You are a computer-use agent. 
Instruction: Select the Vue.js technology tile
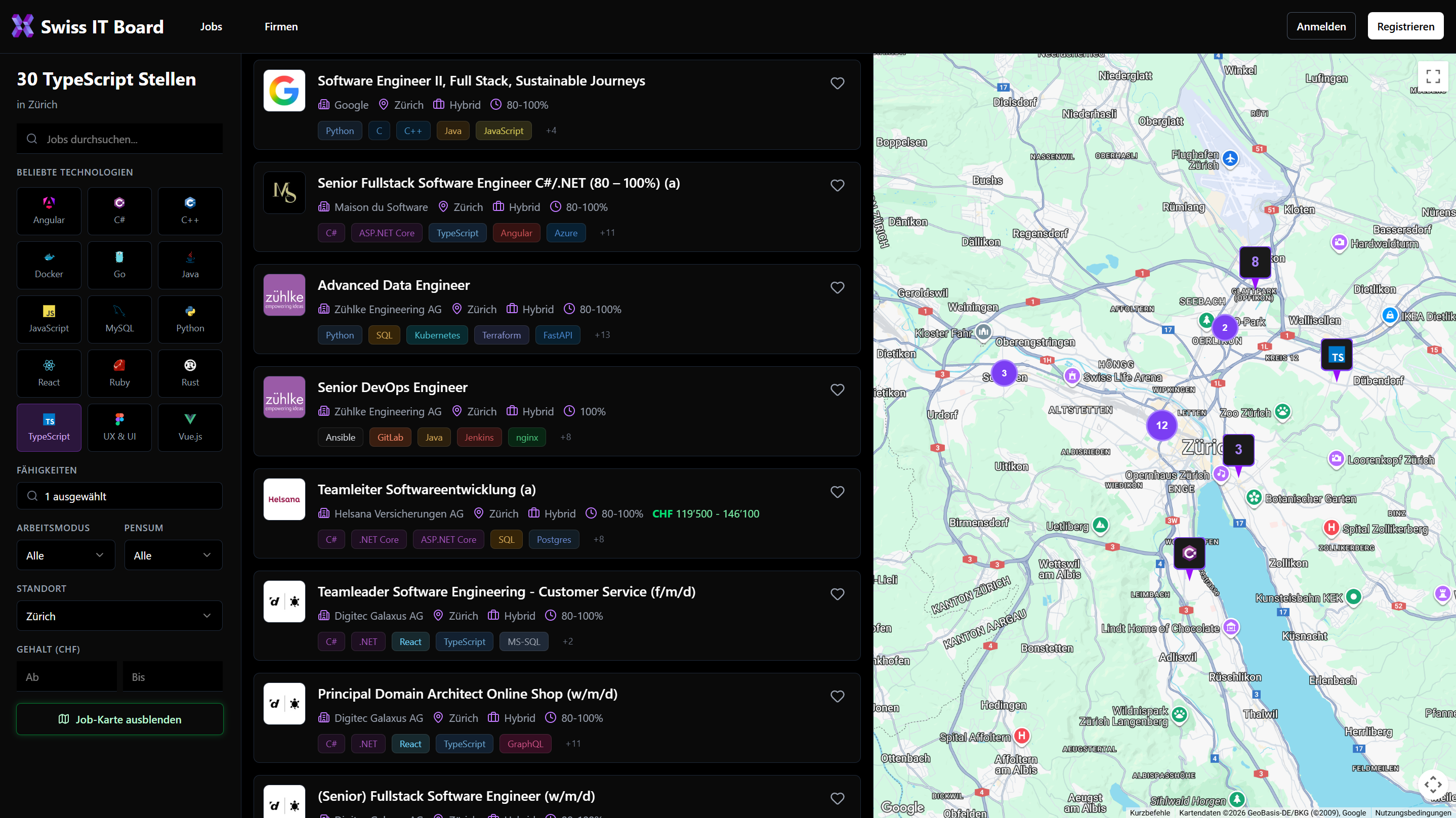(190, 427)
